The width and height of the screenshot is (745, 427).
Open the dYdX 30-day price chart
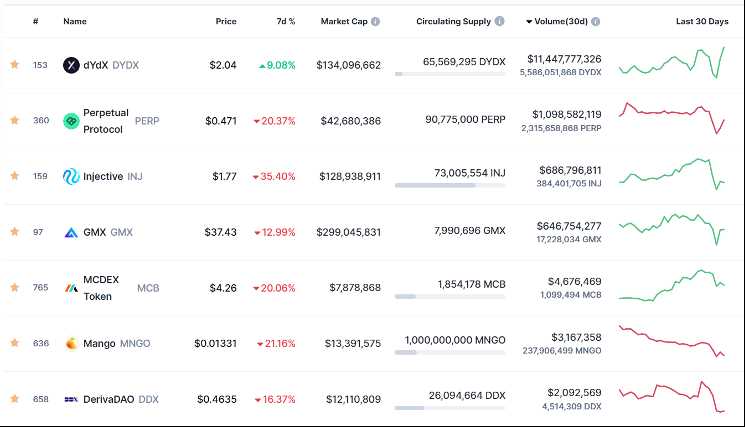pos(672,65)
